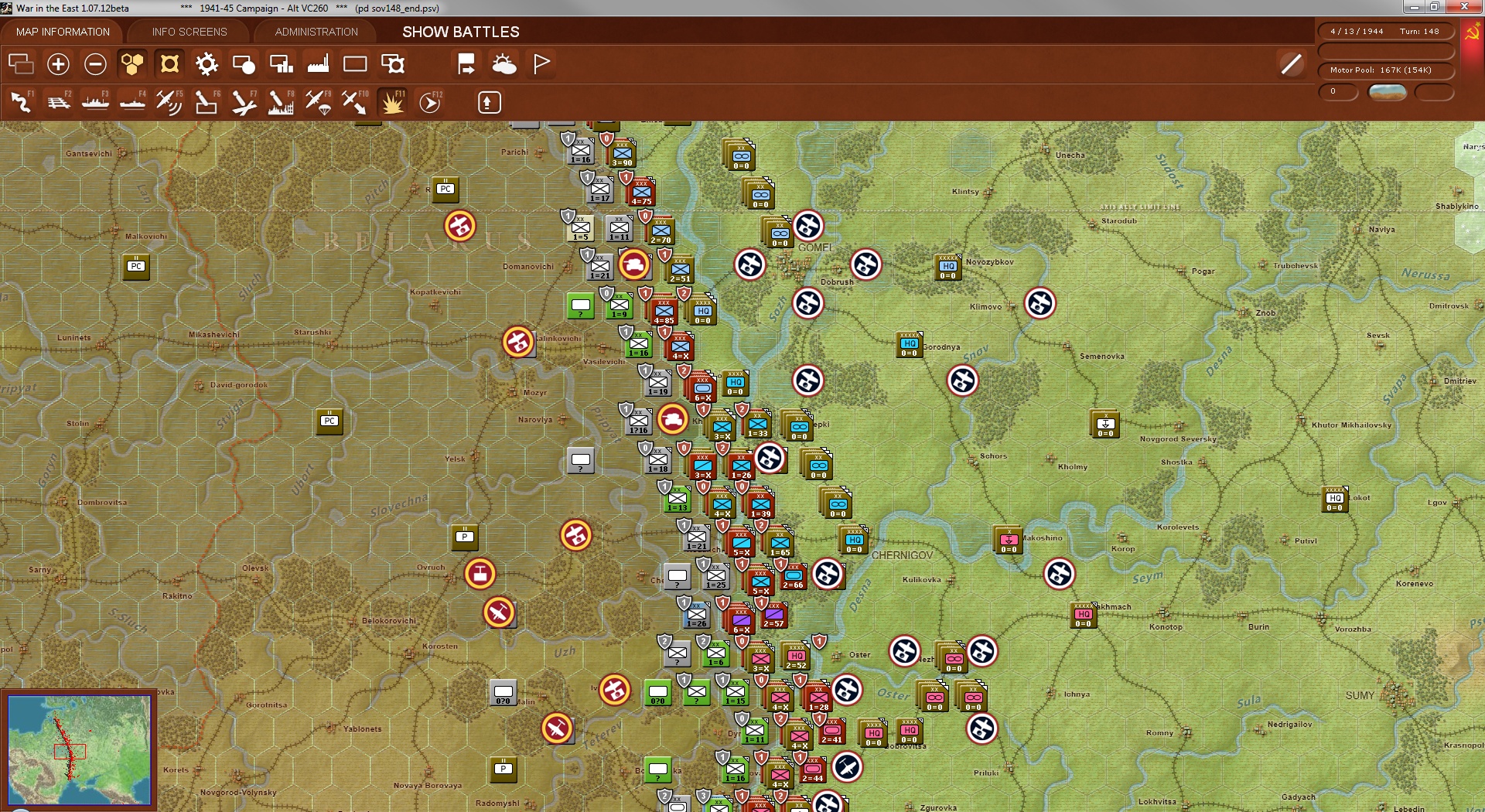1485x812 pixels.
Task: Switch to the INFO SCREENS tab
Action: [189, 32]
